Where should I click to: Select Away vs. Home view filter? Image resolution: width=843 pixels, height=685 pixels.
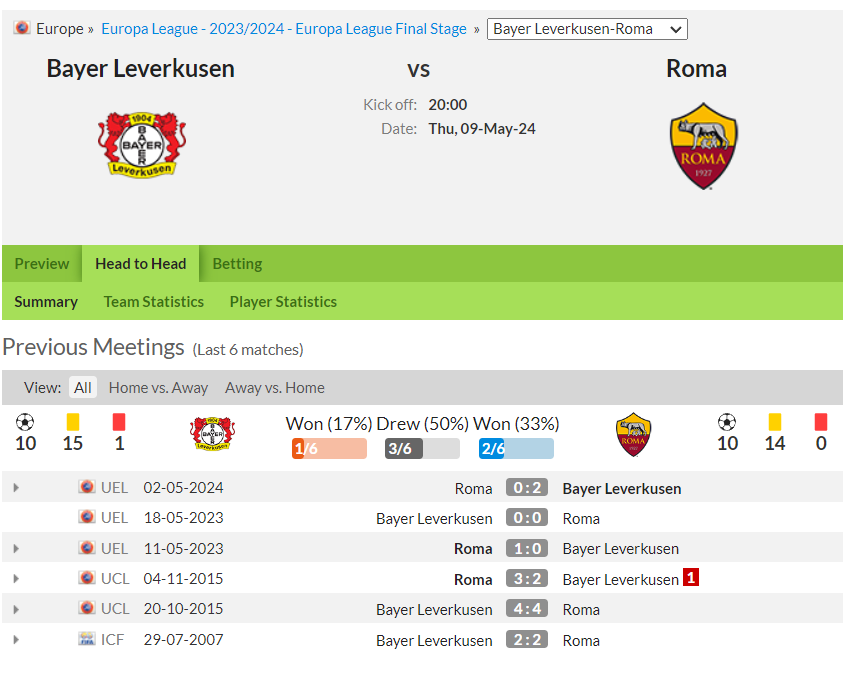pos(274,388)
